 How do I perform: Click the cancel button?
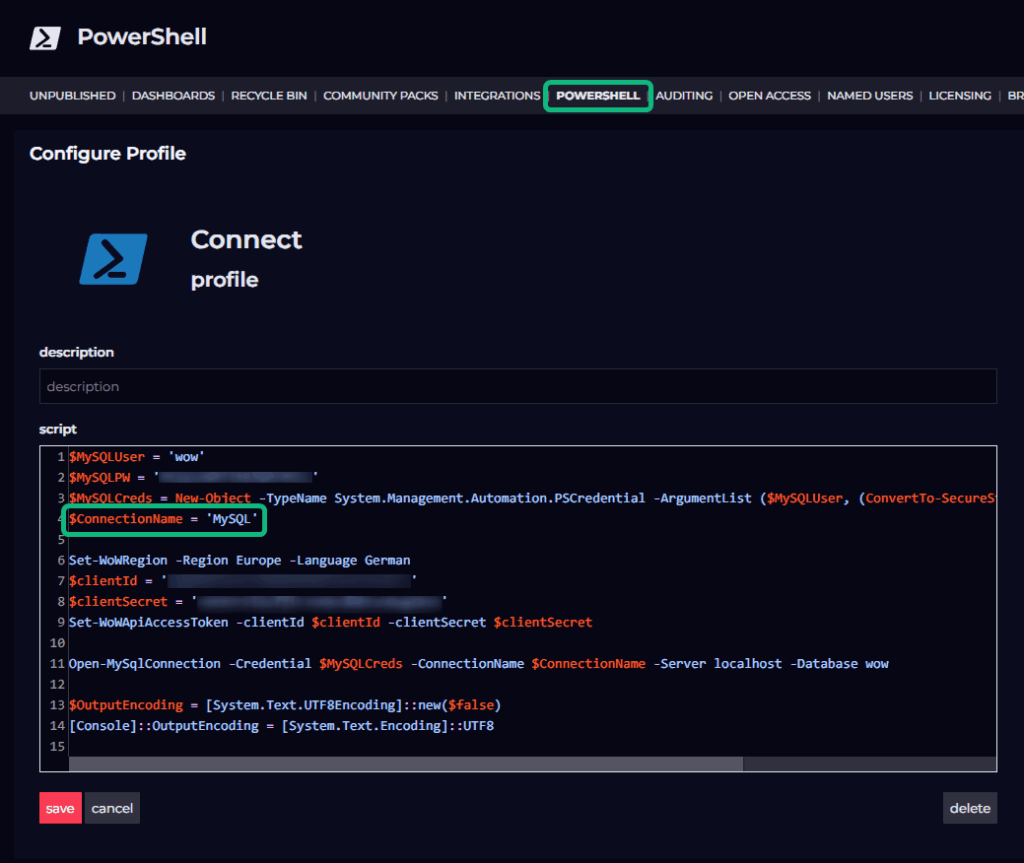pos(112,808)
